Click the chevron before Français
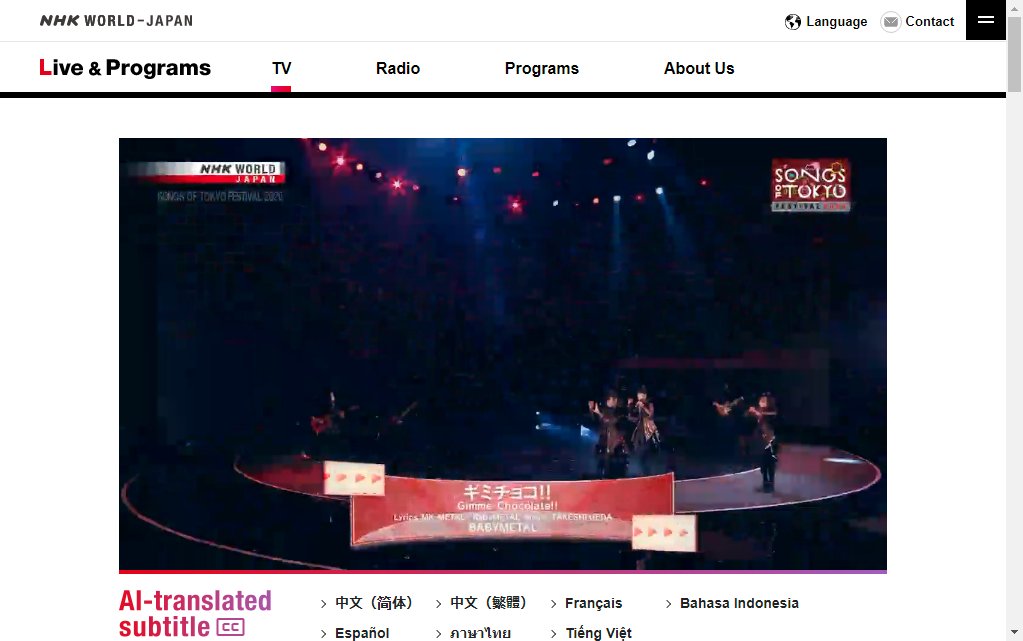This screenshot has height=641, width=1023. (554, 604)
